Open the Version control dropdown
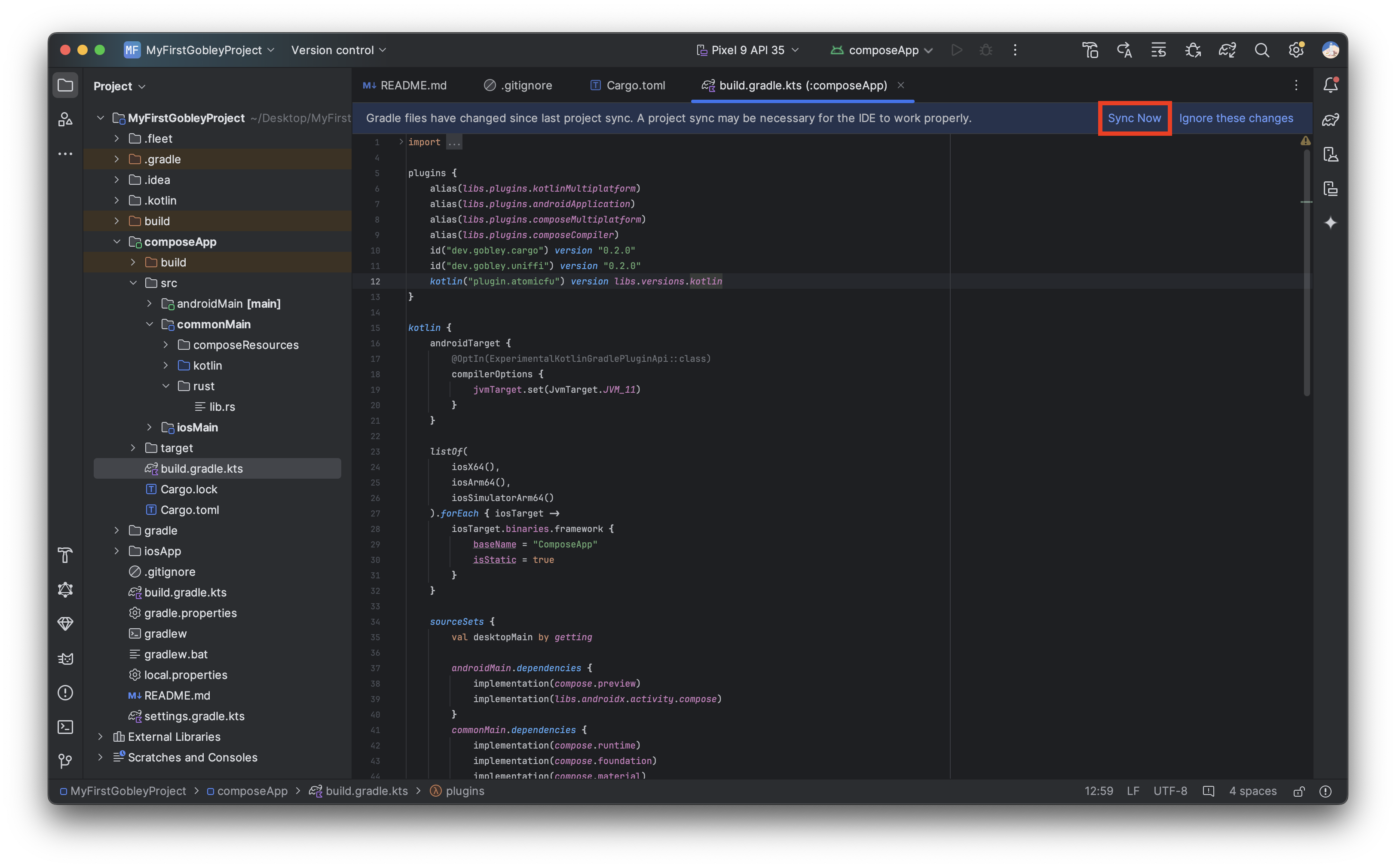1396x868 pixels. click(x=338, y=50)
